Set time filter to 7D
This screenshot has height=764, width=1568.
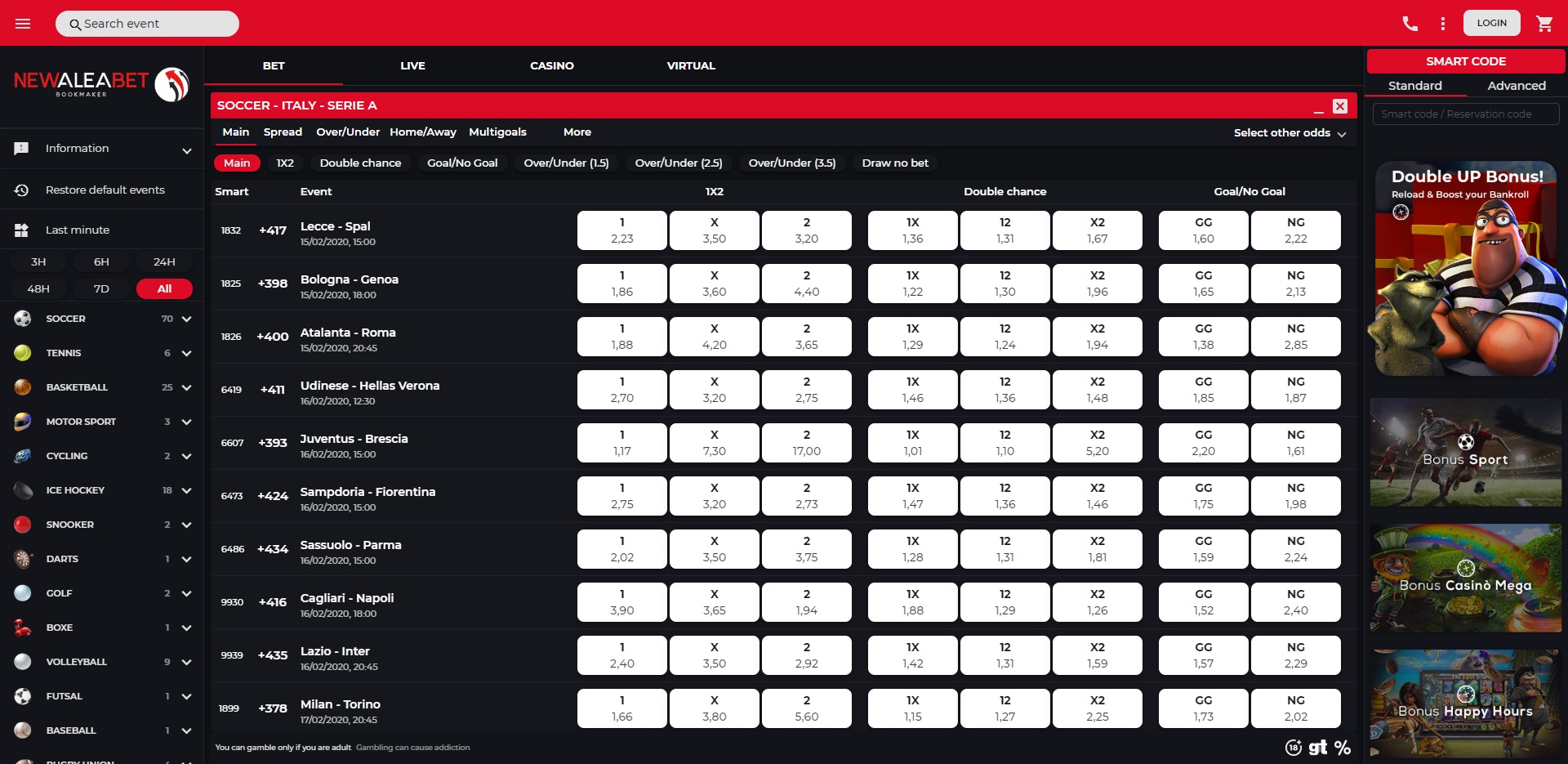click(101, 289)
